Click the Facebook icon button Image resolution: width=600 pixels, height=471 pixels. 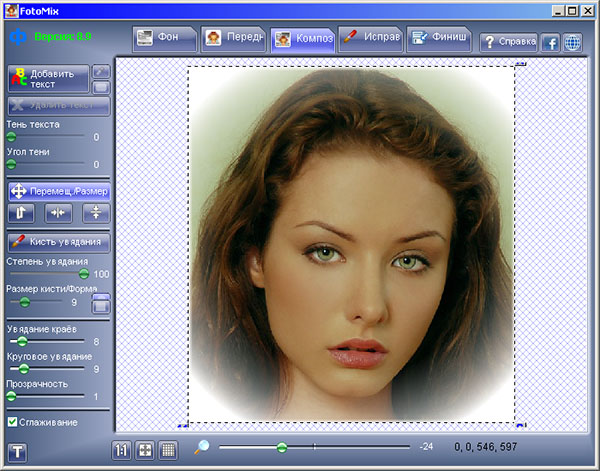[x=550, y=42]
